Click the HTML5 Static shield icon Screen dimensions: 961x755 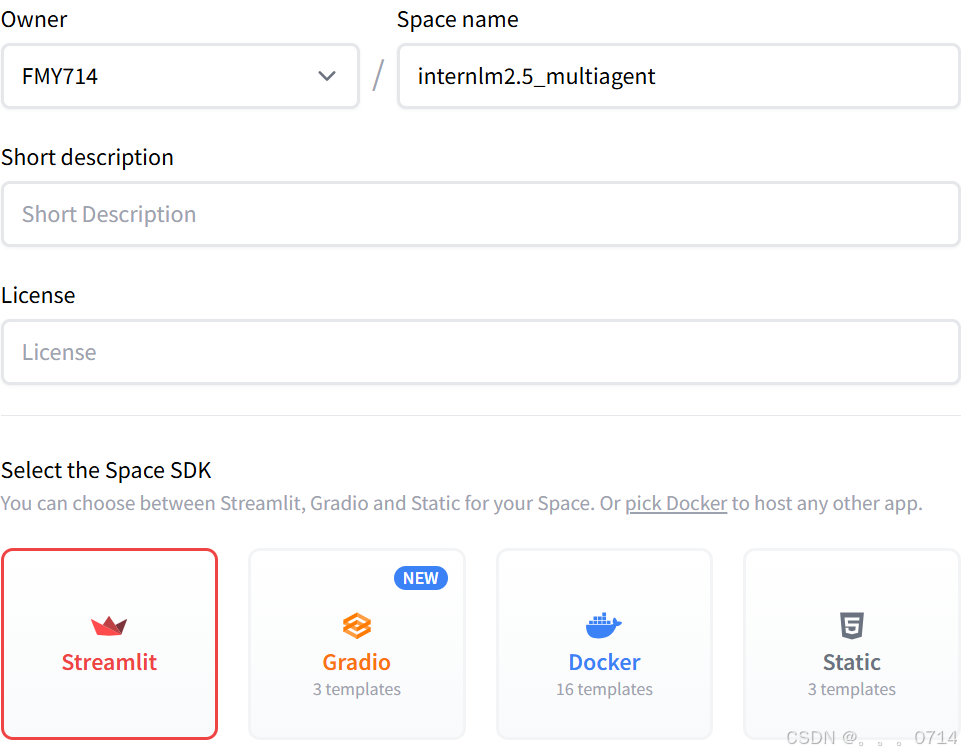tap(852, 626)
